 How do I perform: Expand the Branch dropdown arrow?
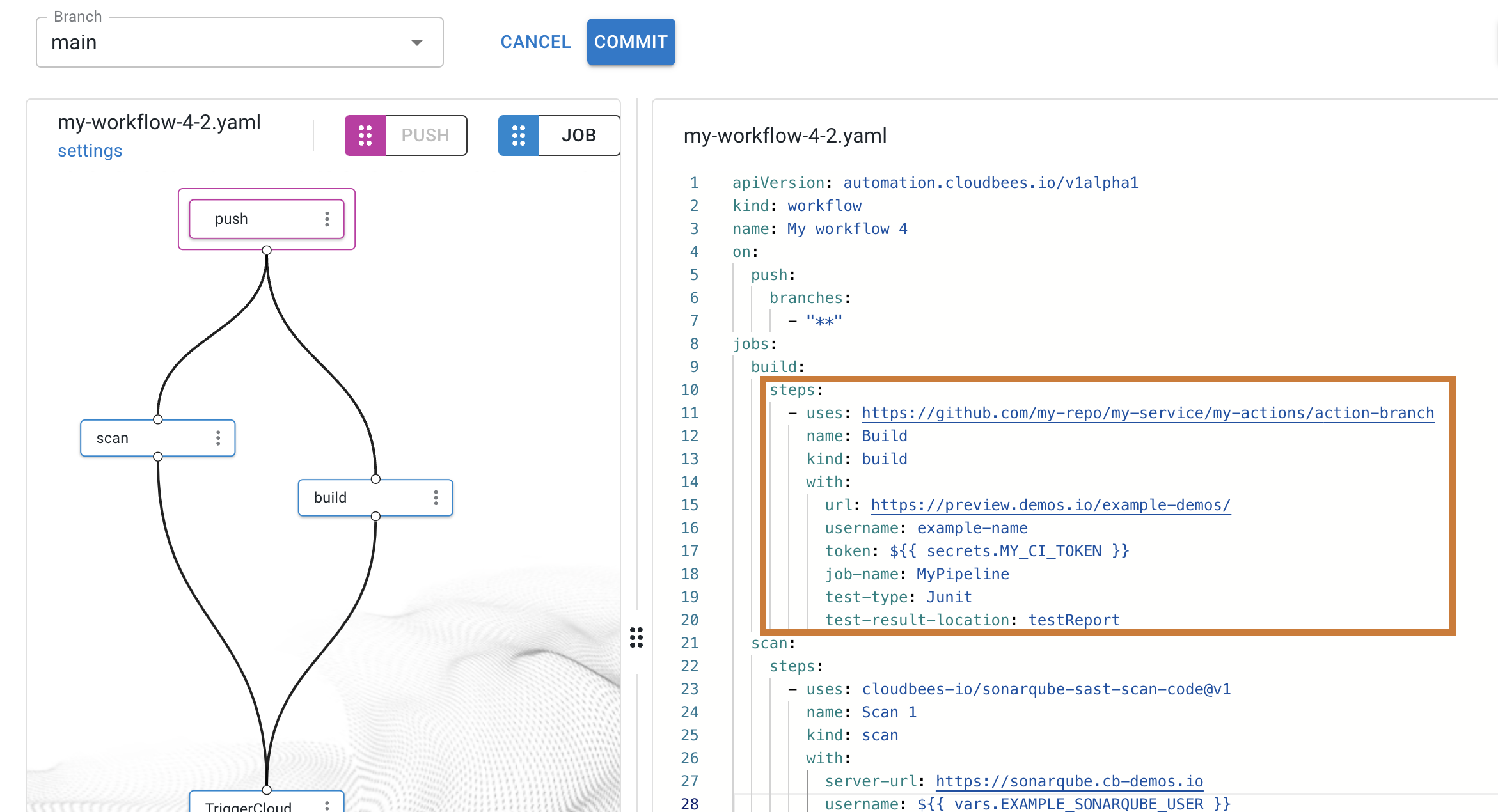pos(417,43)
